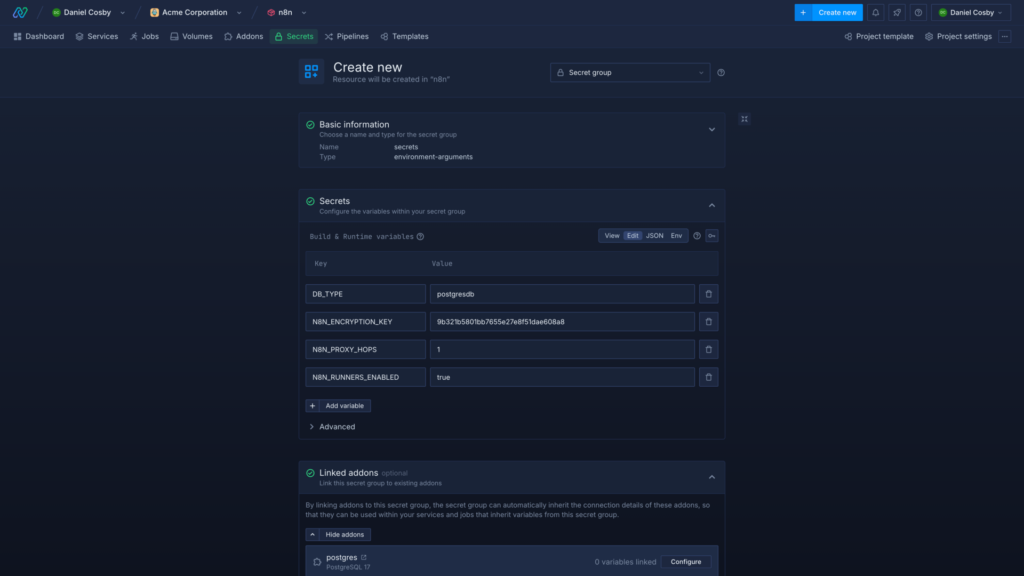Viewport: 1024px width, 576px height.
Task: Remove the N8N_RUNNERS_ENABLED variable with its trash icon
Action: click(x=709, y=377)
